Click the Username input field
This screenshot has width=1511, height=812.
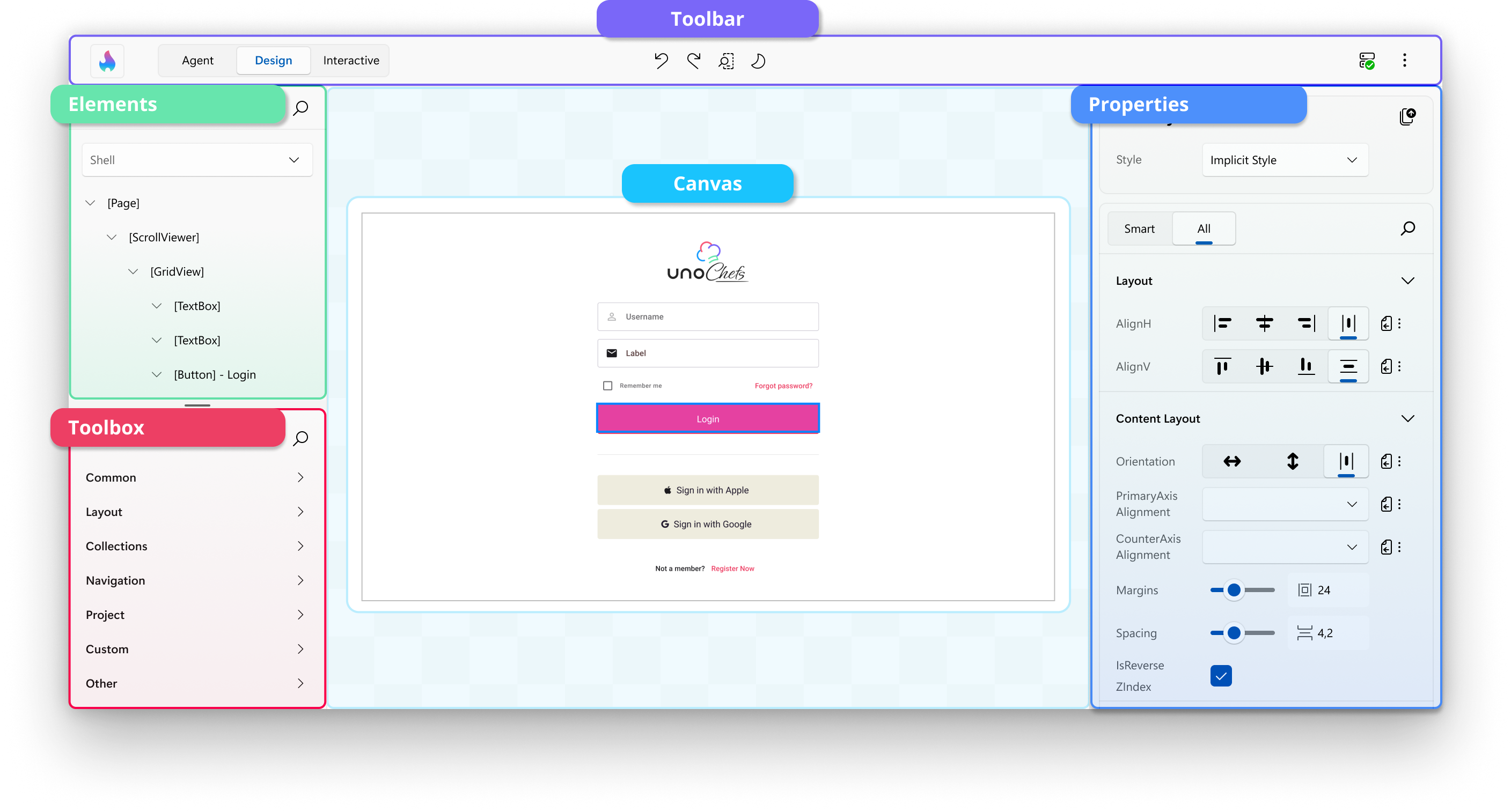click(x=707, y=316)
